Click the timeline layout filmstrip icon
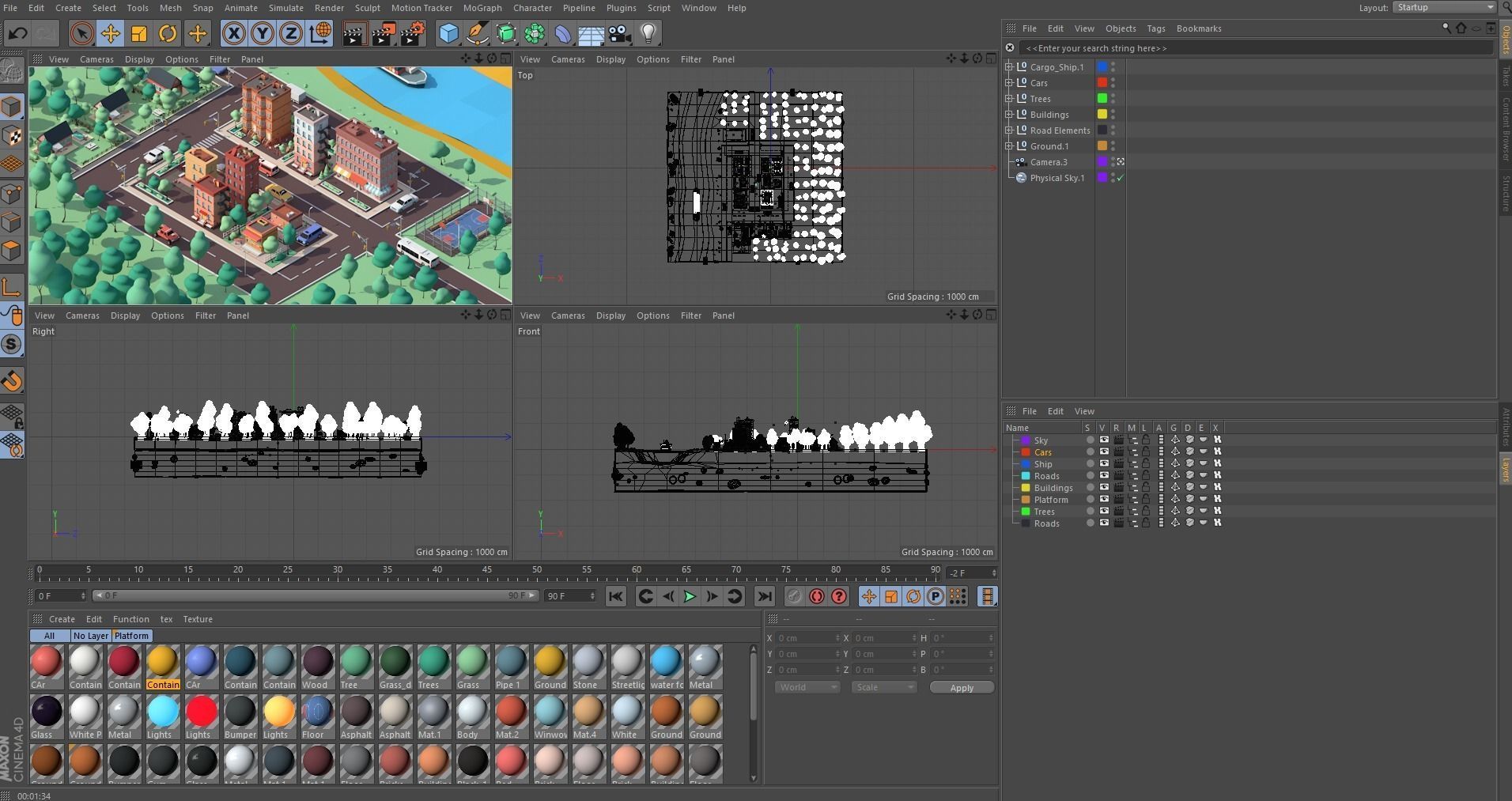The width and height of the screenshot is (1512, 801). [x=988, y=596]
